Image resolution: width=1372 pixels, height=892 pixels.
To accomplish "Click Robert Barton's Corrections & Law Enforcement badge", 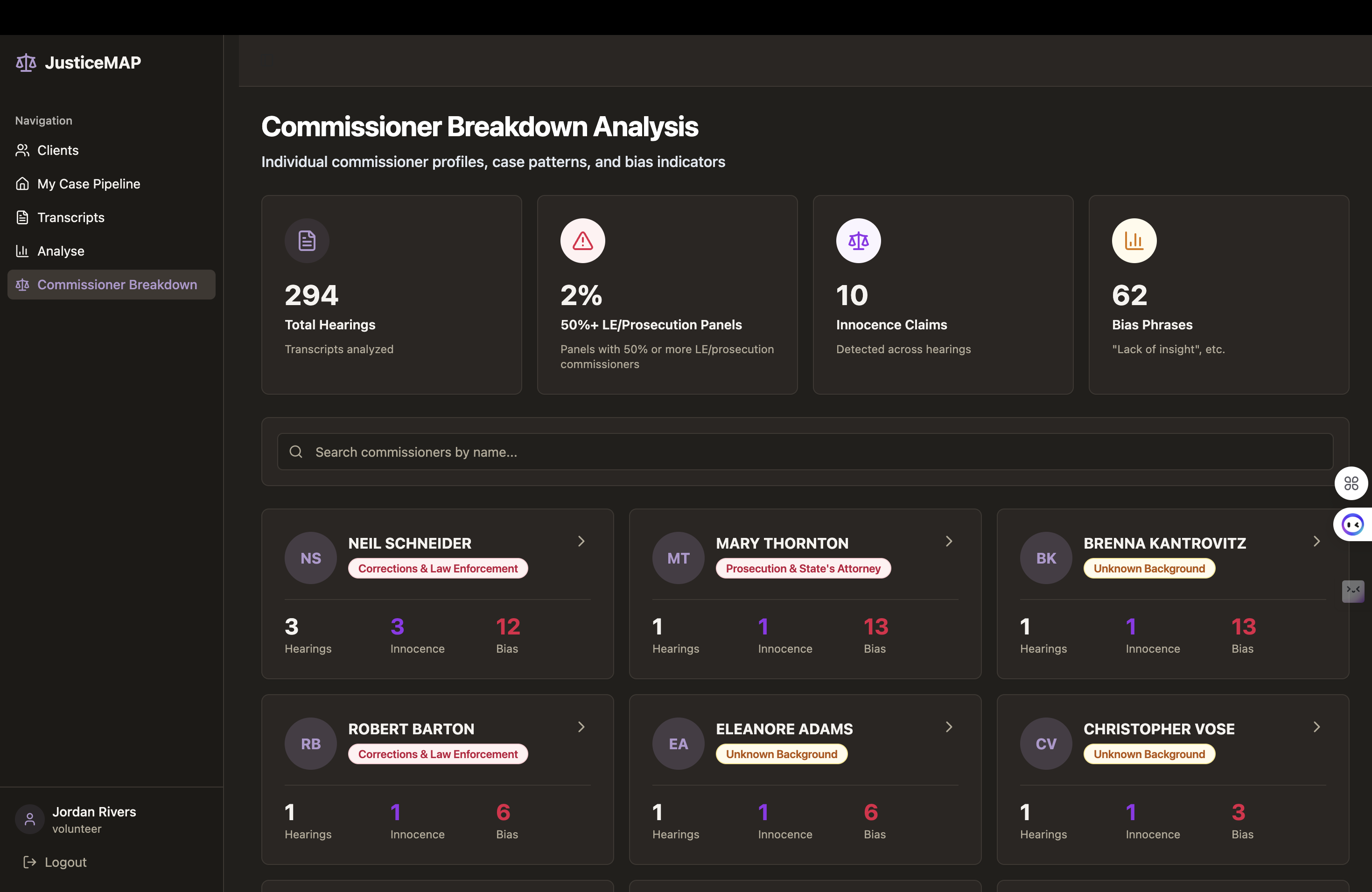I will coord(438,754).
